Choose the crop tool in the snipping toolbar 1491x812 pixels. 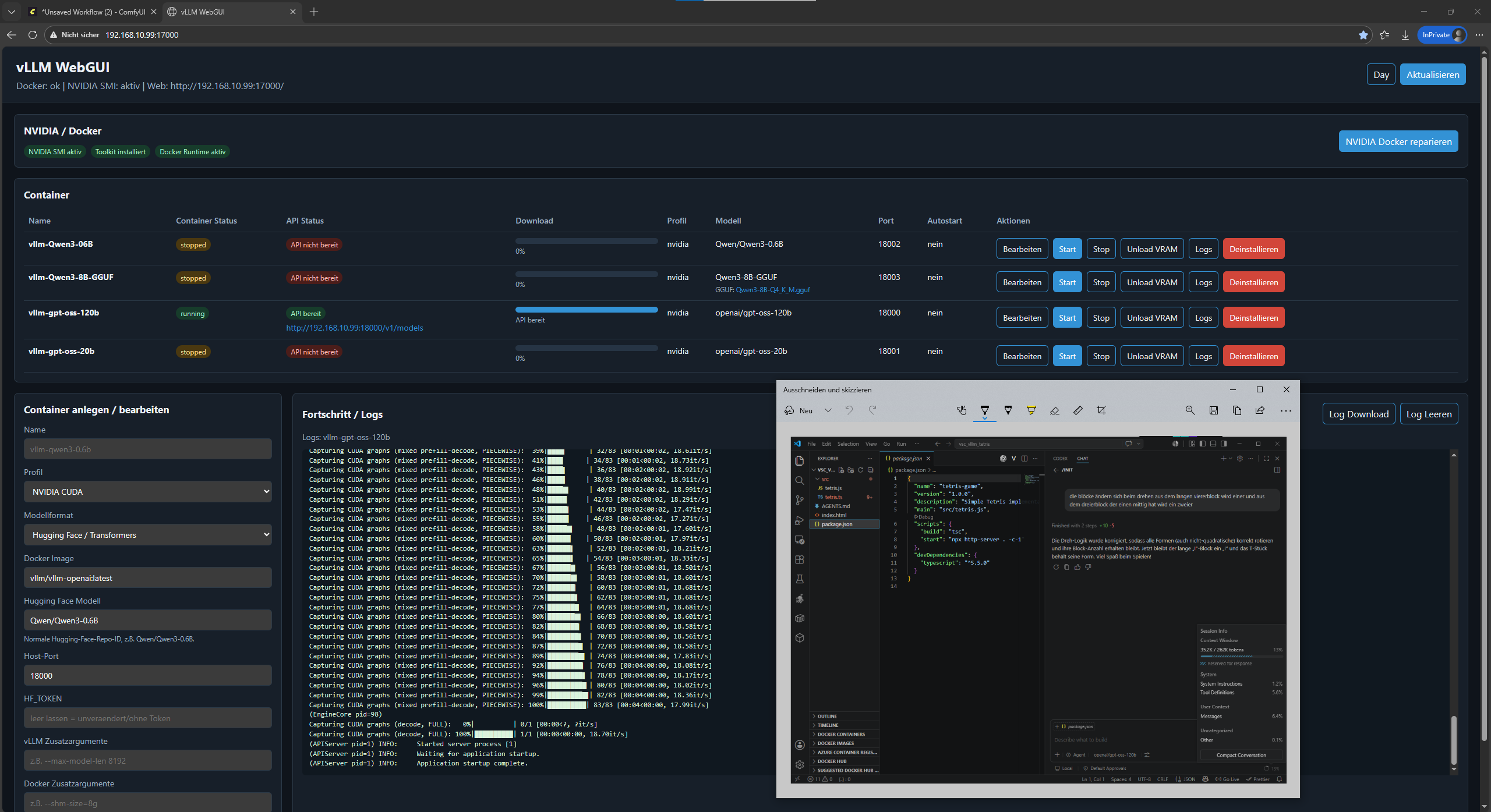coord(1101,410)
